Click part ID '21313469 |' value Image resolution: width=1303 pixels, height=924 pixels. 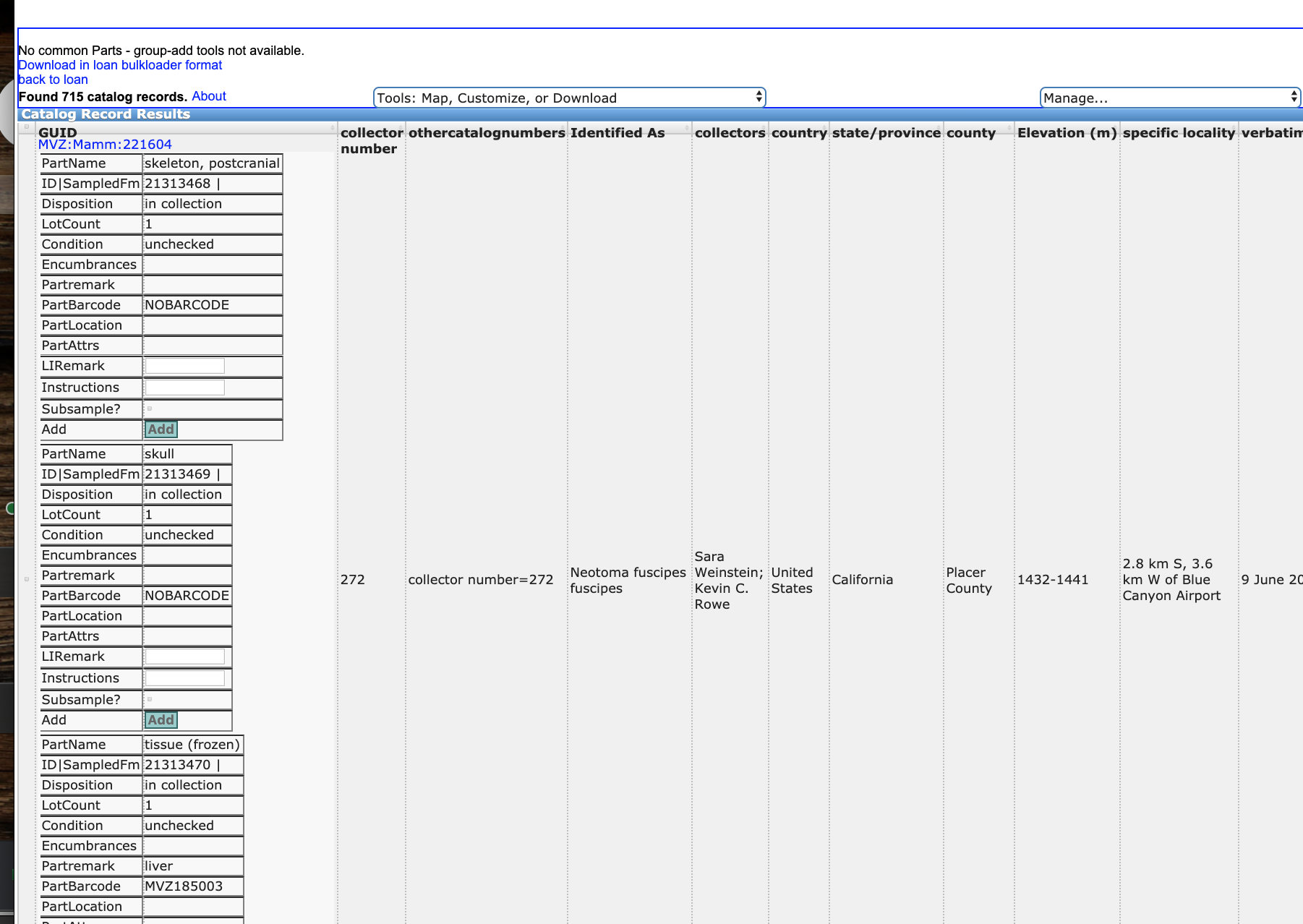tap(182, 474)
